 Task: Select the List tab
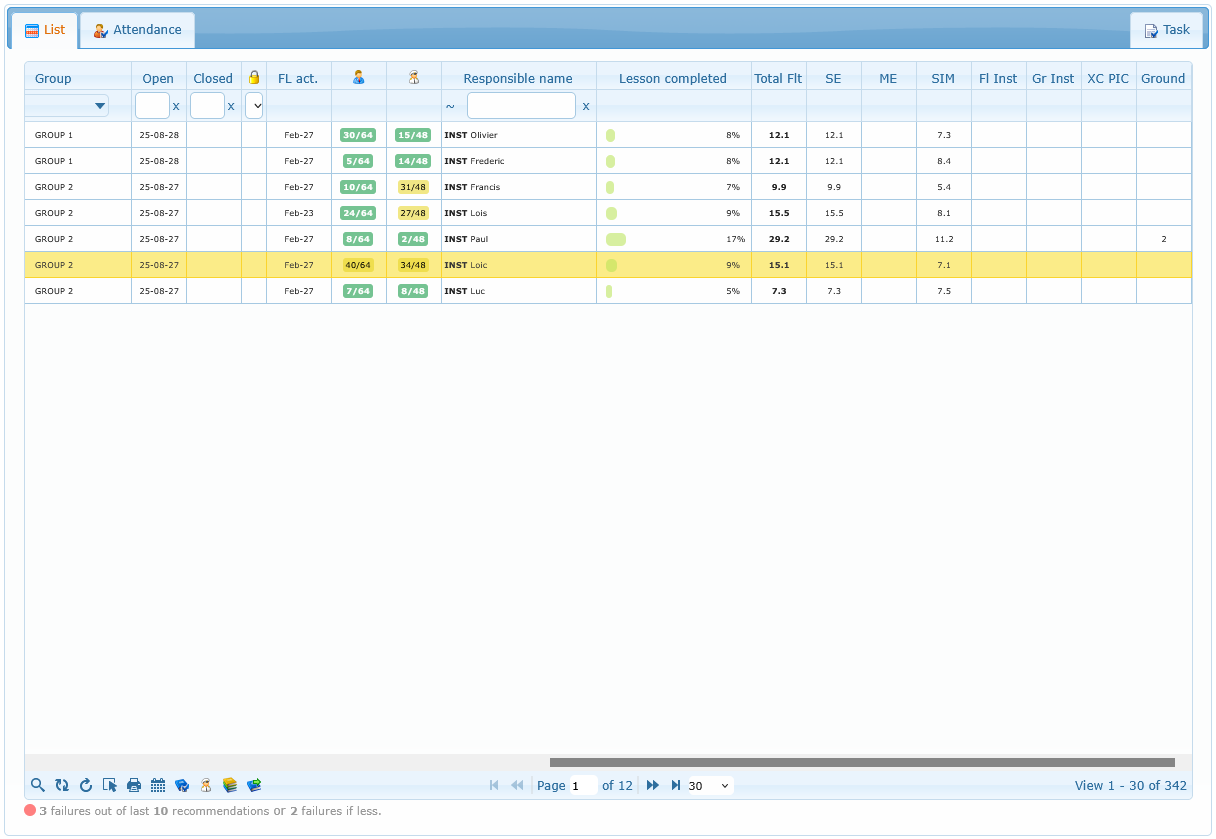45,30
